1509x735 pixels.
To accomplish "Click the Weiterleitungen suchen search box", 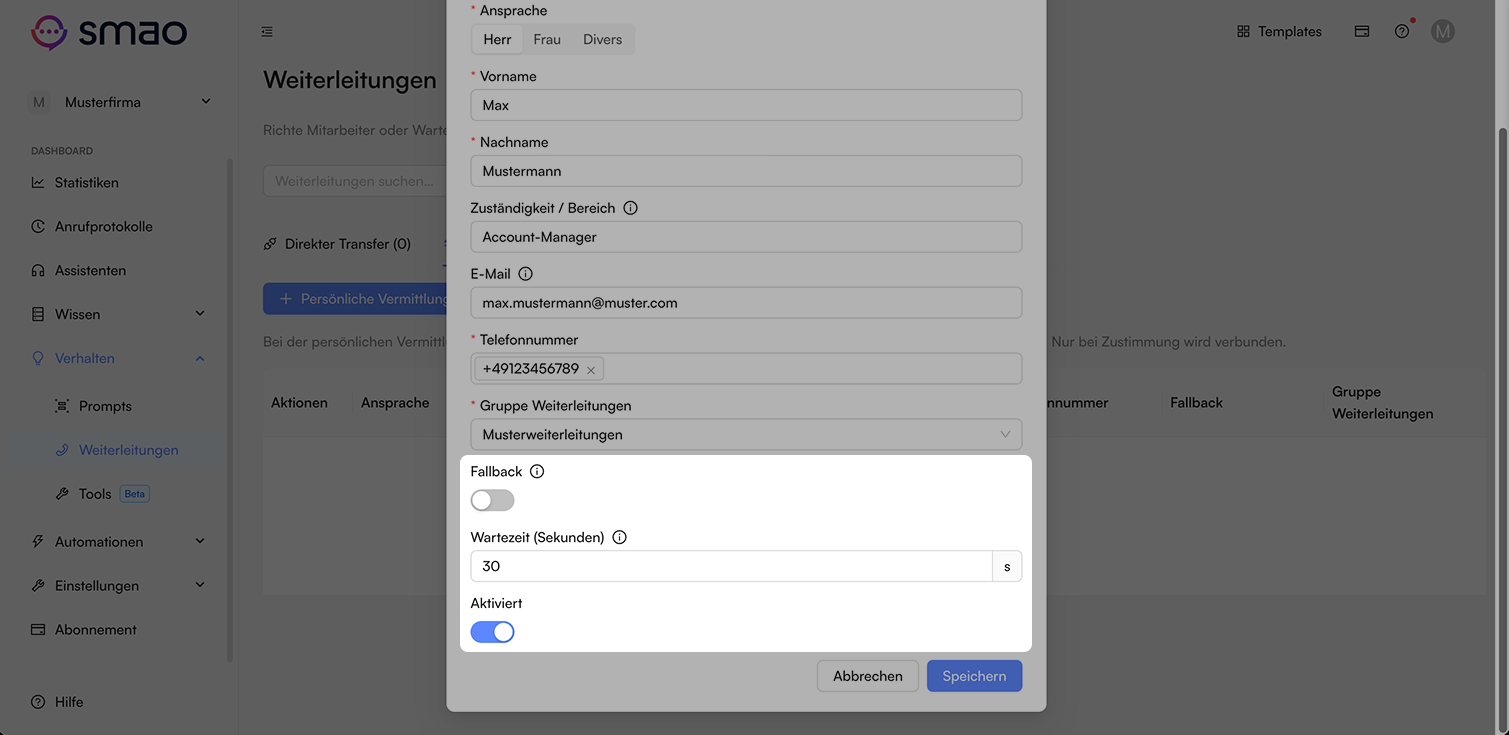I will tap(354, 181).
